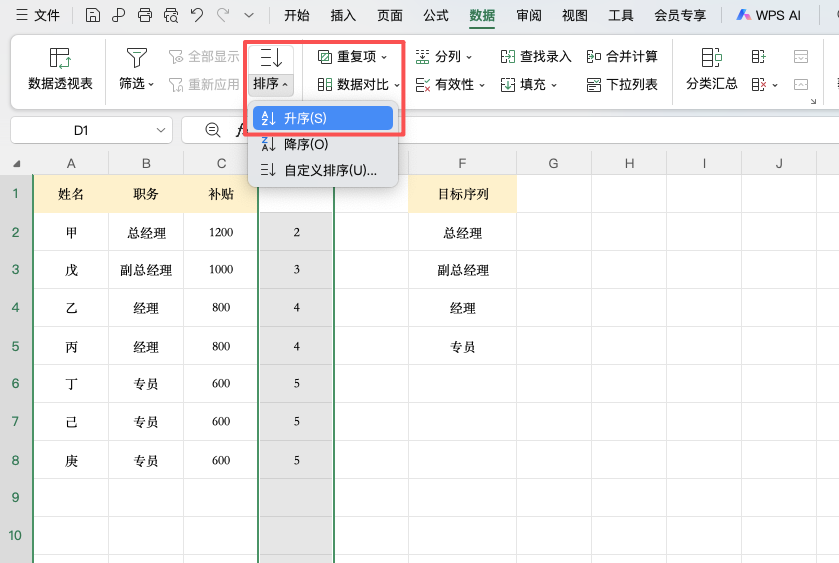Click the 全部显示 button

pos(203,56)
